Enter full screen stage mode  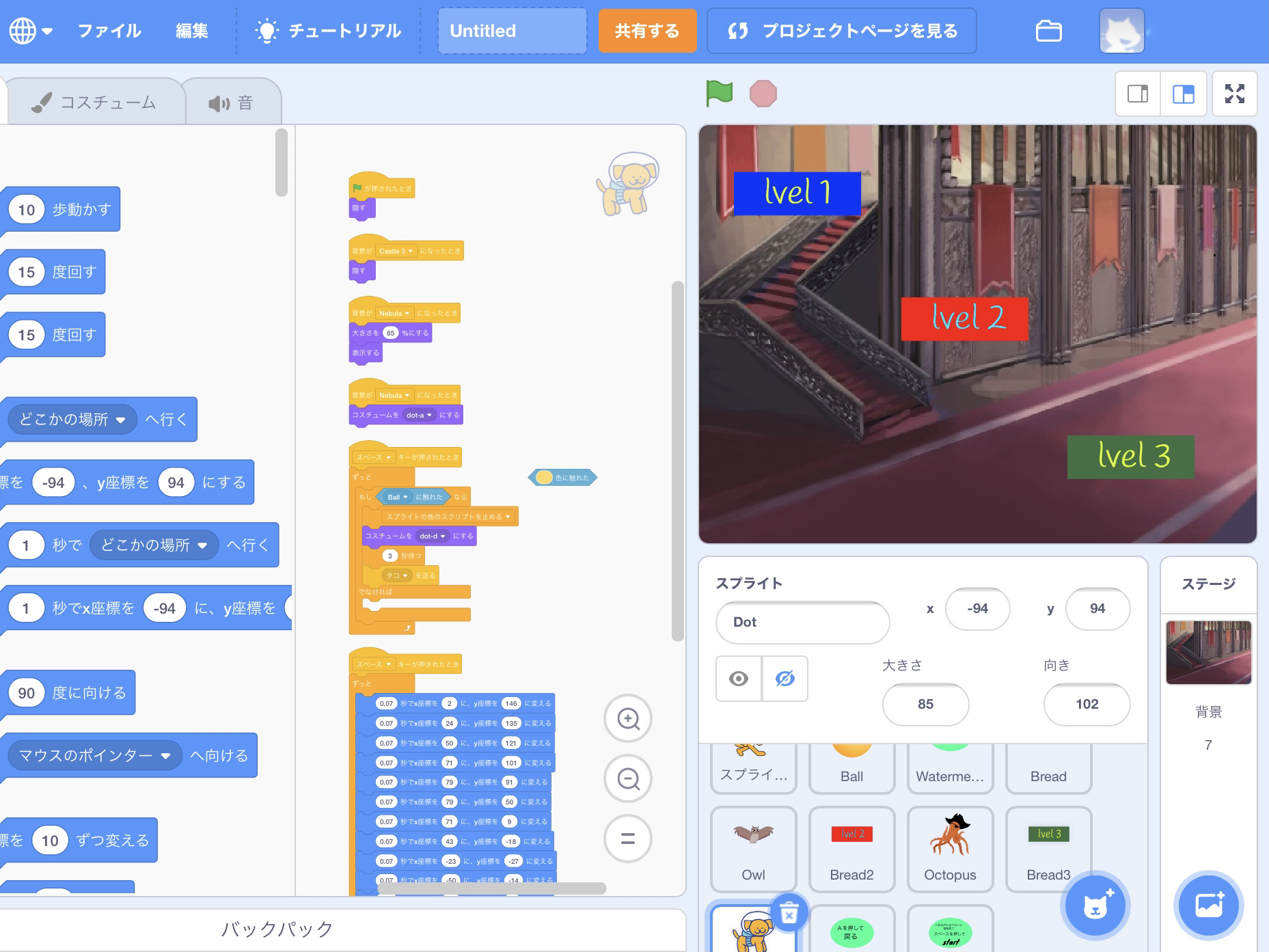1234,94
